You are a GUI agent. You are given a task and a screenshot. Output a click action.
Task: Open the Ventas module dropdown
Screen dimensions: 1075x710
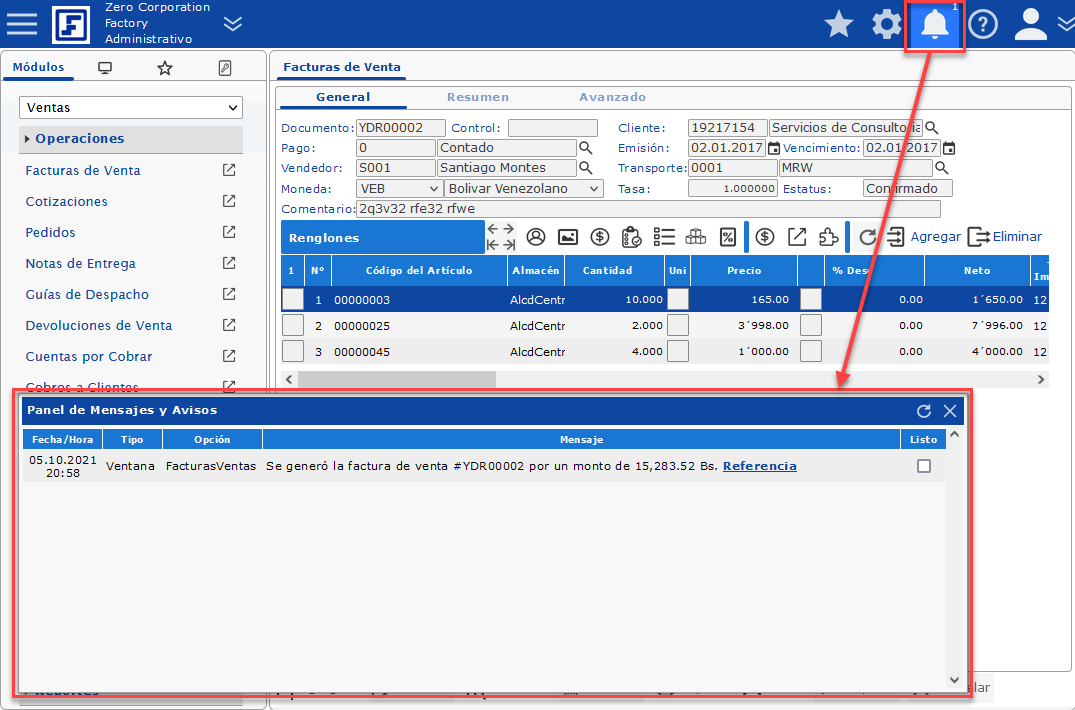coord(131,107)
